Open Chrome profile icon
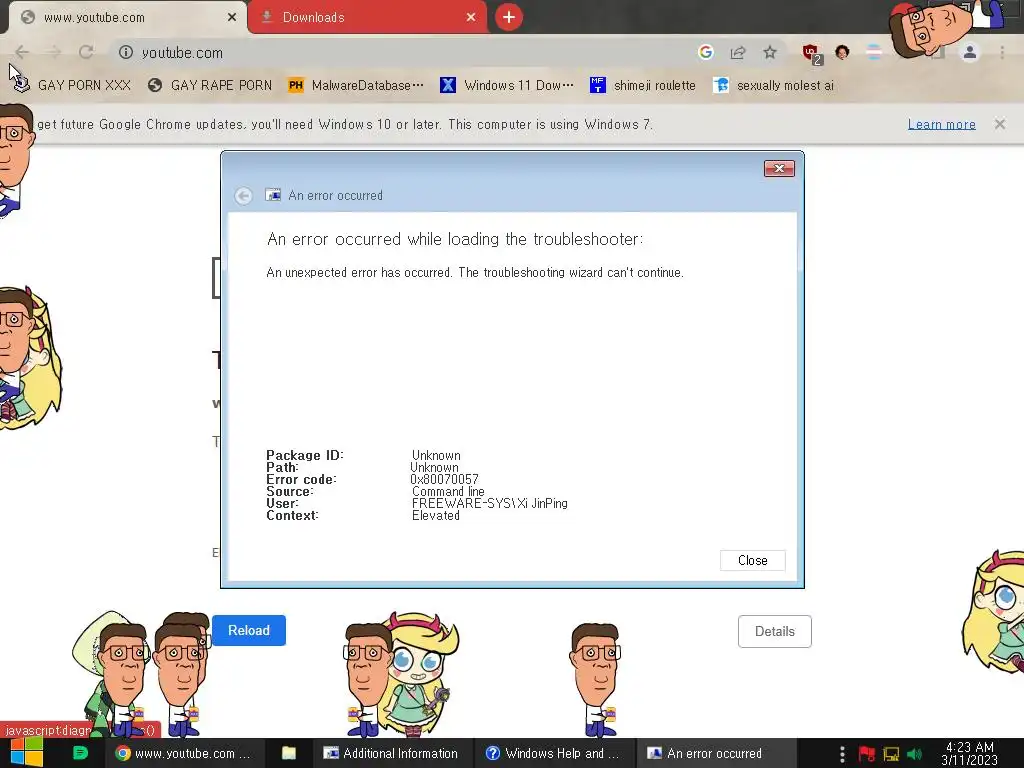 tap(970, 52)
